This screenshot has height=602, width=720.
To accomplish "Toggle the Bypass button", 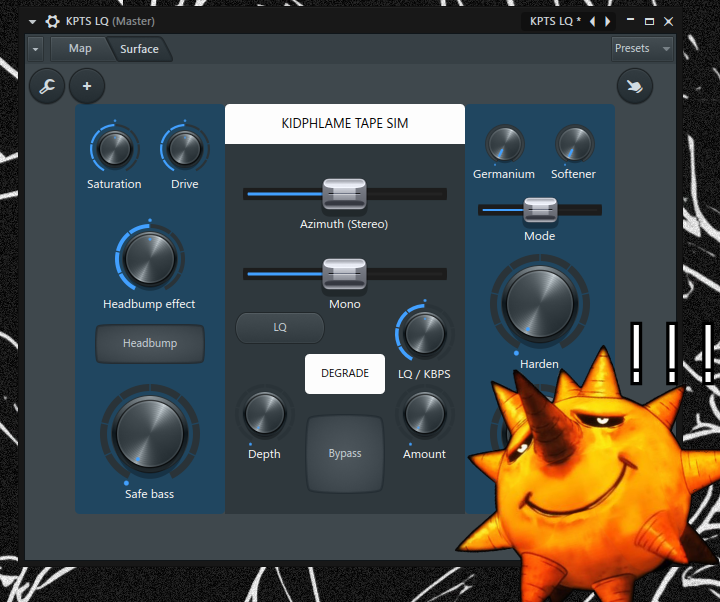I will [x=345, y=454].
